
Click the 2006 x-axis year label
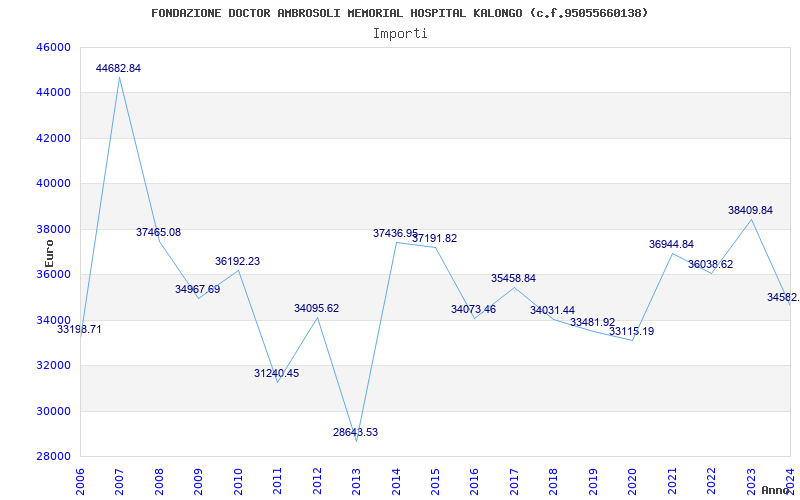[80, 482]
